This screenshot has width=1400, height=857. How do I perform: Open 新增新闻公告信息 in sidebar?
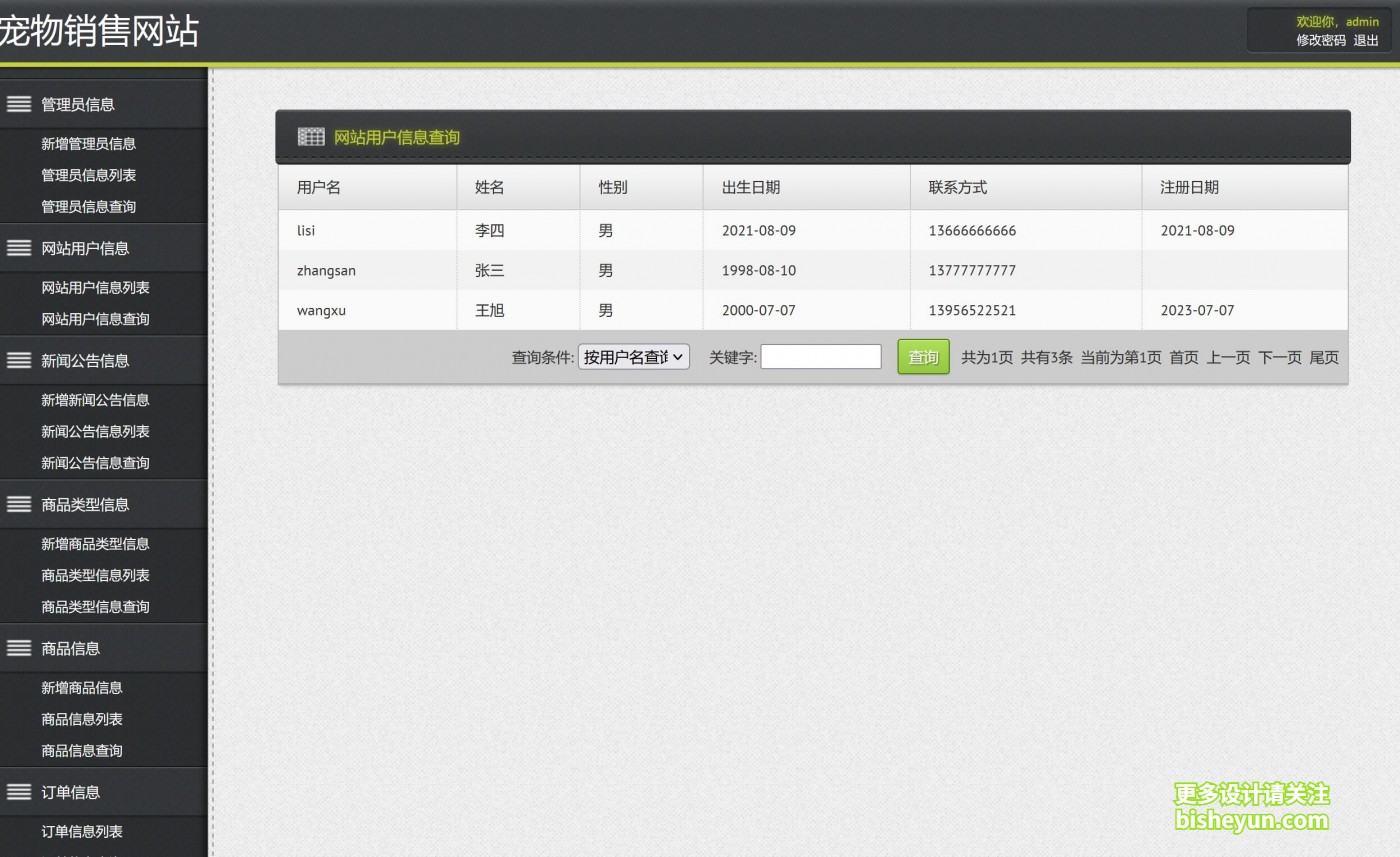(95, 400)
